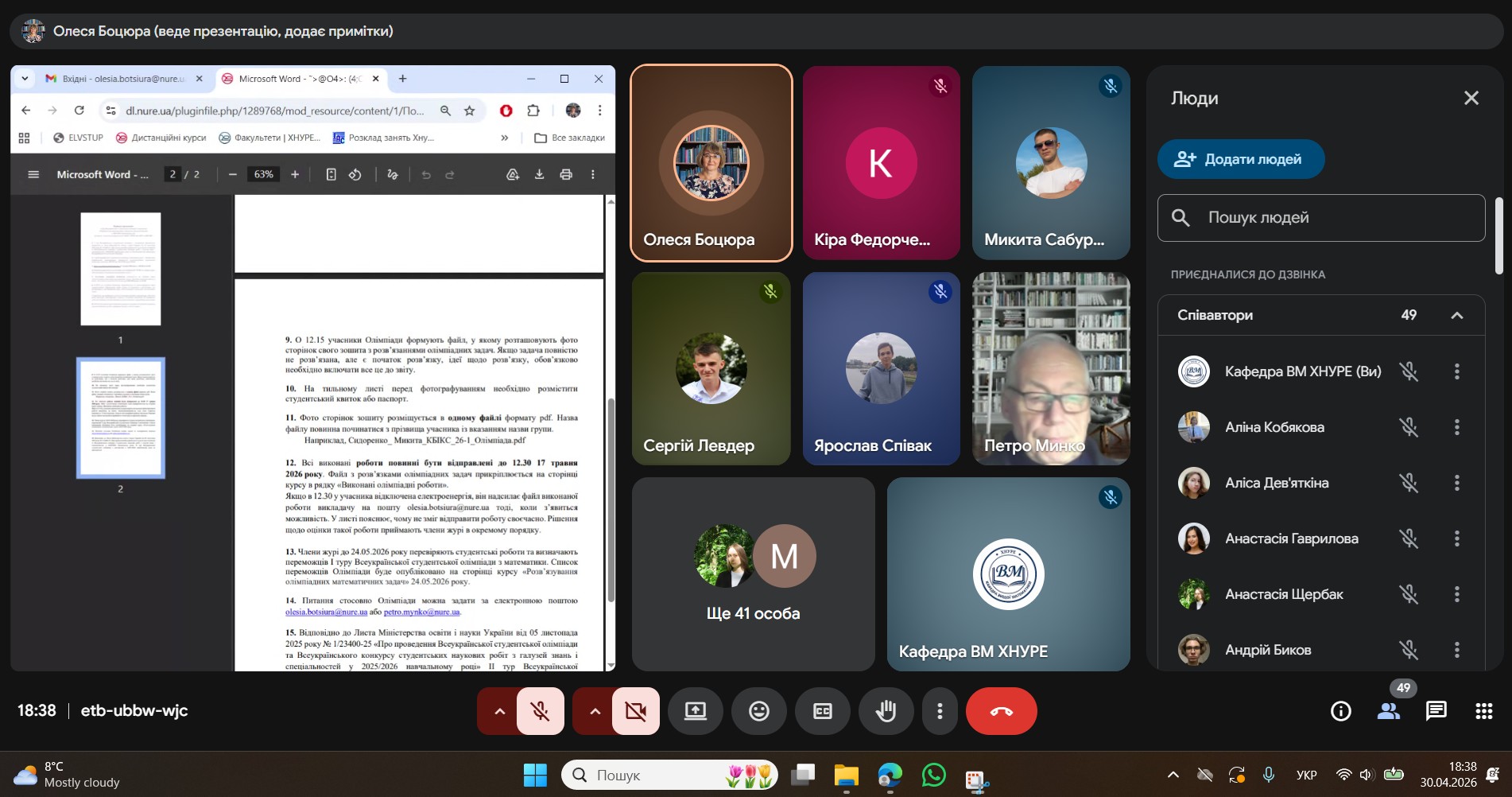Turn on captions with CC icon
Viewport: 1512px width, 797px height.
823,711
